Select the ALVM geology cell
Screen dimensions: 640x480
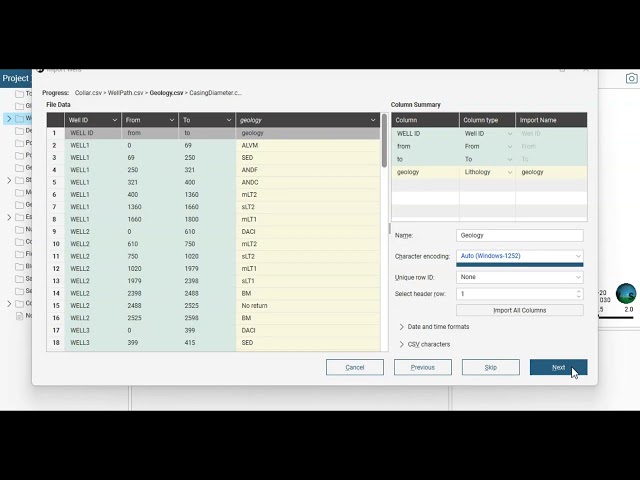(x=308, y=145)
